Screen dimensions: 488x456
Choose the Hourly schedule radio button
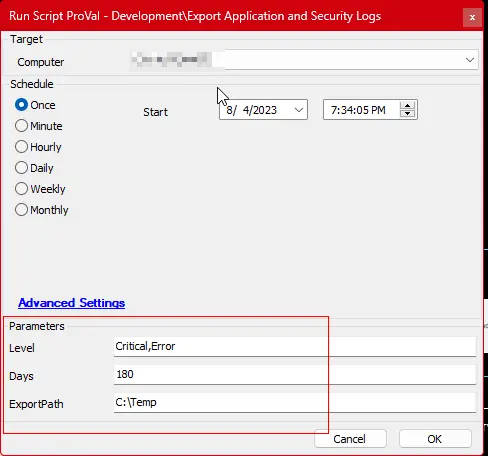point(38,147)
